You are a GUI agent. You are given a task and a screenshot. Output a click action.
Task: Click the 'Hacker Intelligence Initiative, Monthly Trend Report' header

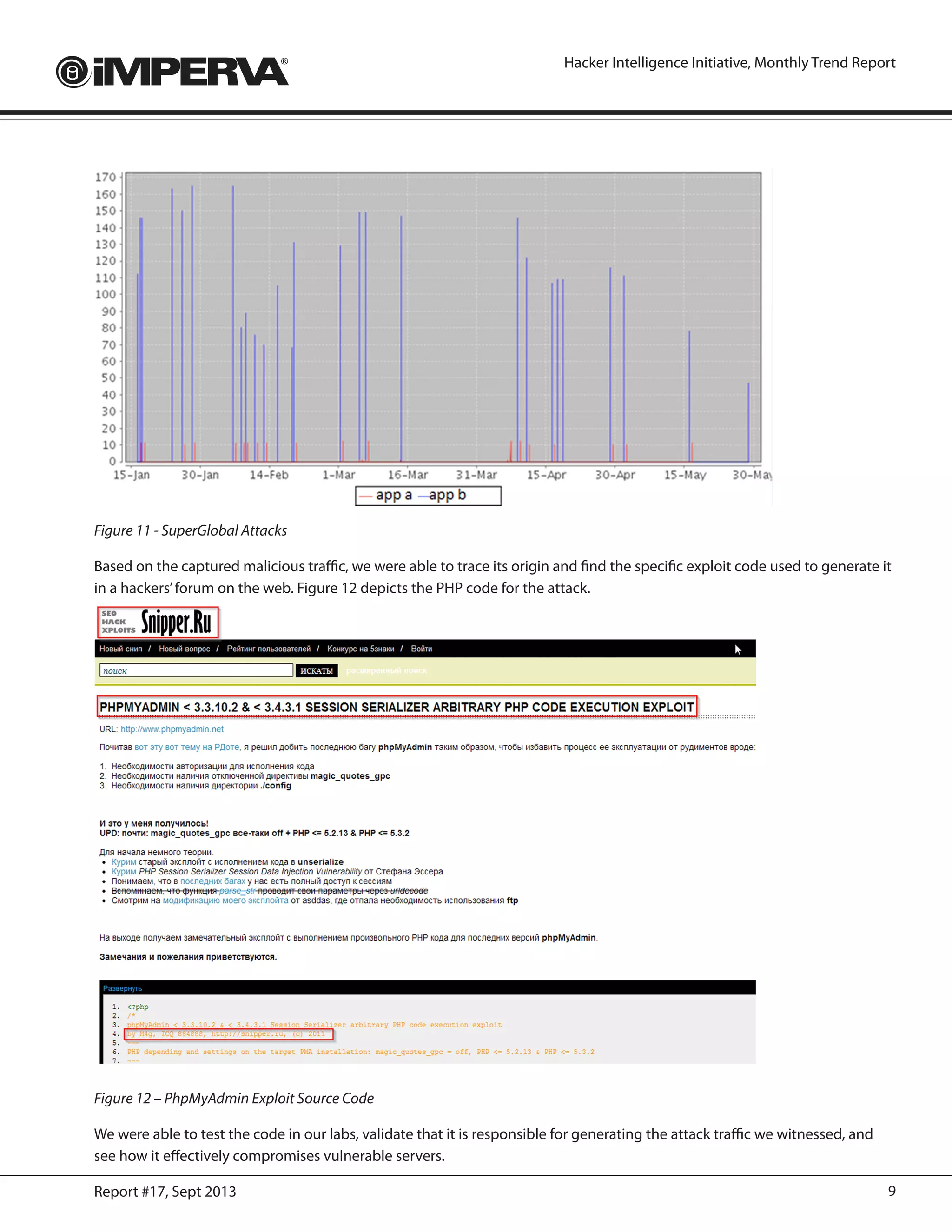pyautogui.click(x=729, y=63)
